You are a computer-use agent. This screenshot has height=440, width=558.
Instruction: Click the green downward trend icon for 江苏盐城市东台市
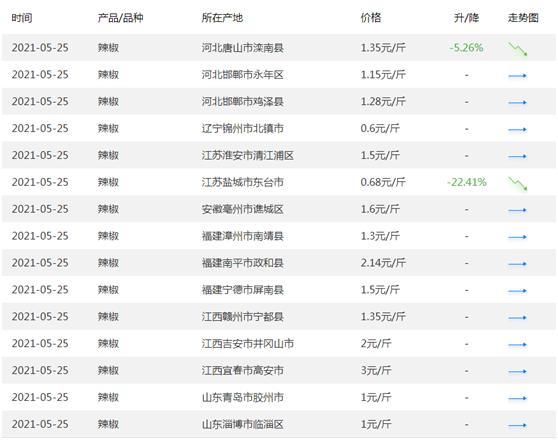[x=517, y=184]
